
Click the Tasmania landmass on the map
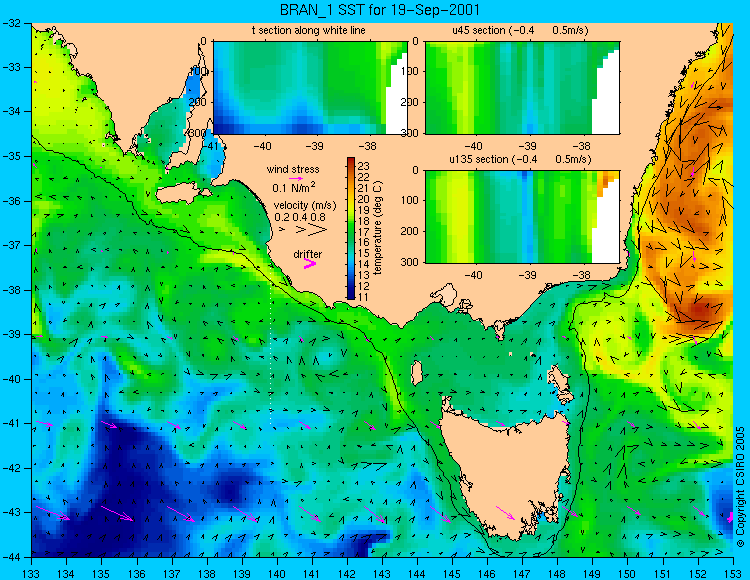pyautogui.click(x=505, y=476)
